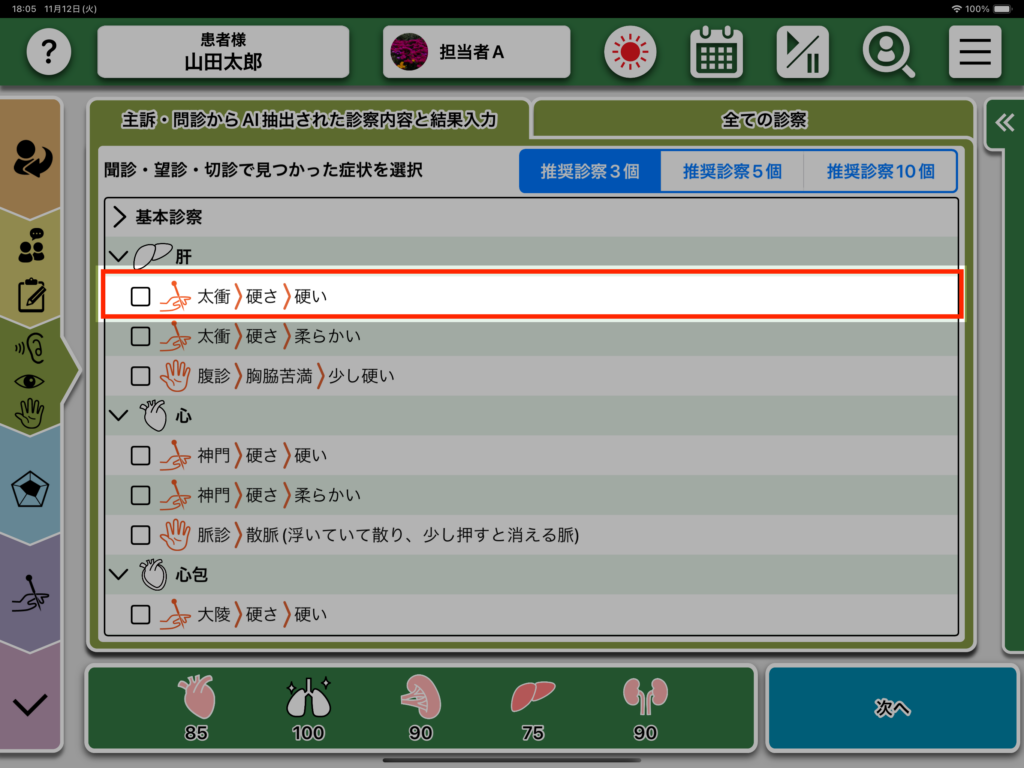Click the red sun icon button
This screenshot has width=1024, height=768.
[x=630, y=52]
